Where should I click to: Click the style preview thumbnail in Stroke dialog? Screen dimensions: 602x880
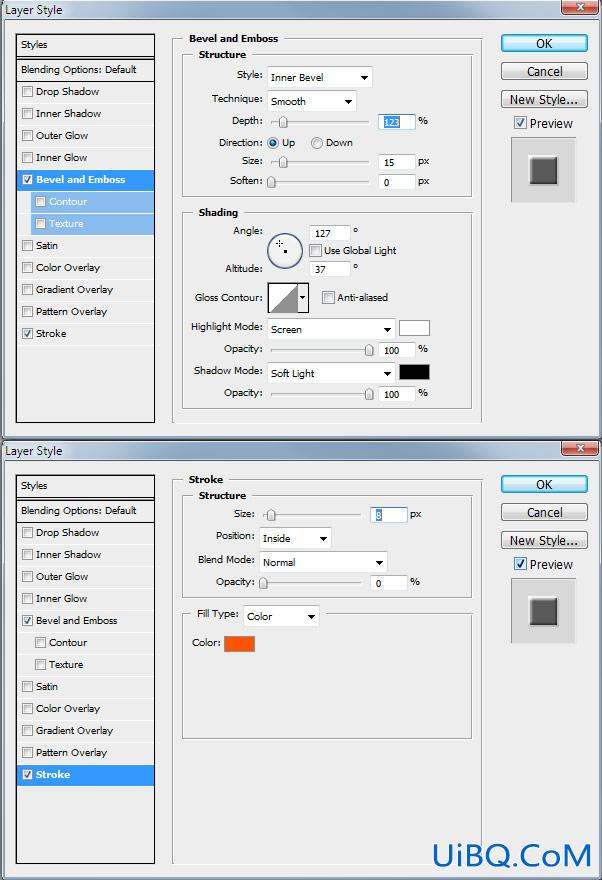click(543, 611)
